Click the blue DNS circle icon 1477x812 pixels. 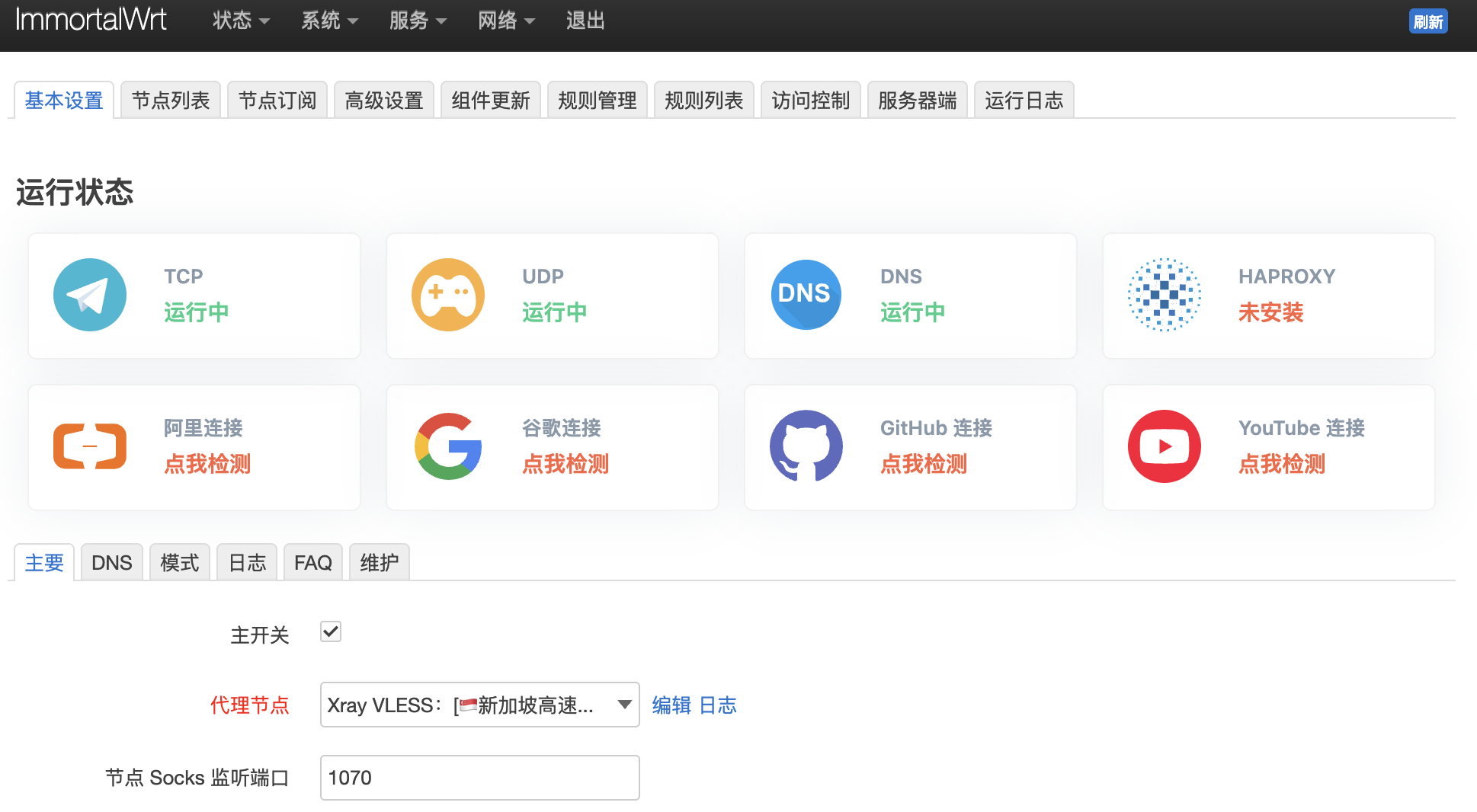coord(806,295)
